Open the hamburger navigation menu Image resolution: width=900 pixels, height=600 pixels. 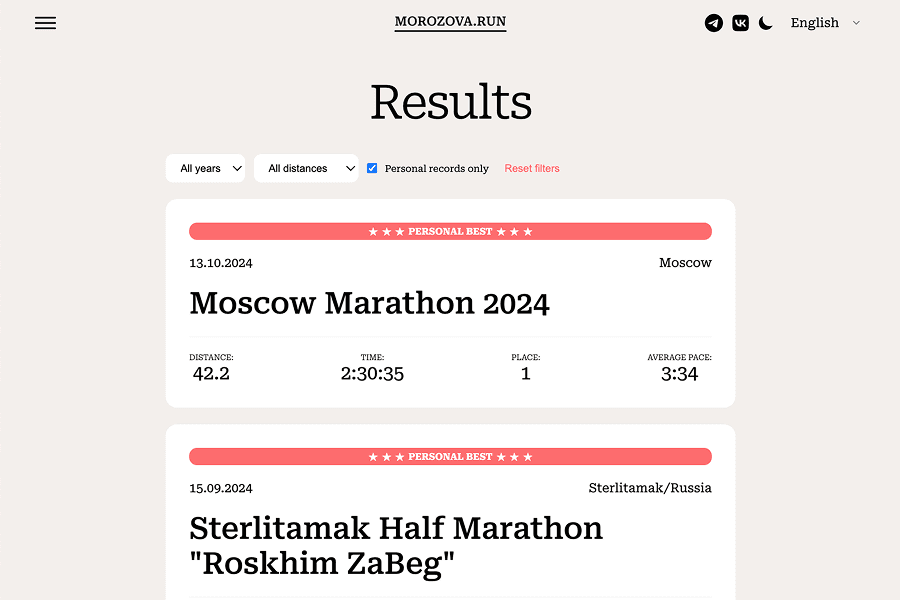[45, 23]
